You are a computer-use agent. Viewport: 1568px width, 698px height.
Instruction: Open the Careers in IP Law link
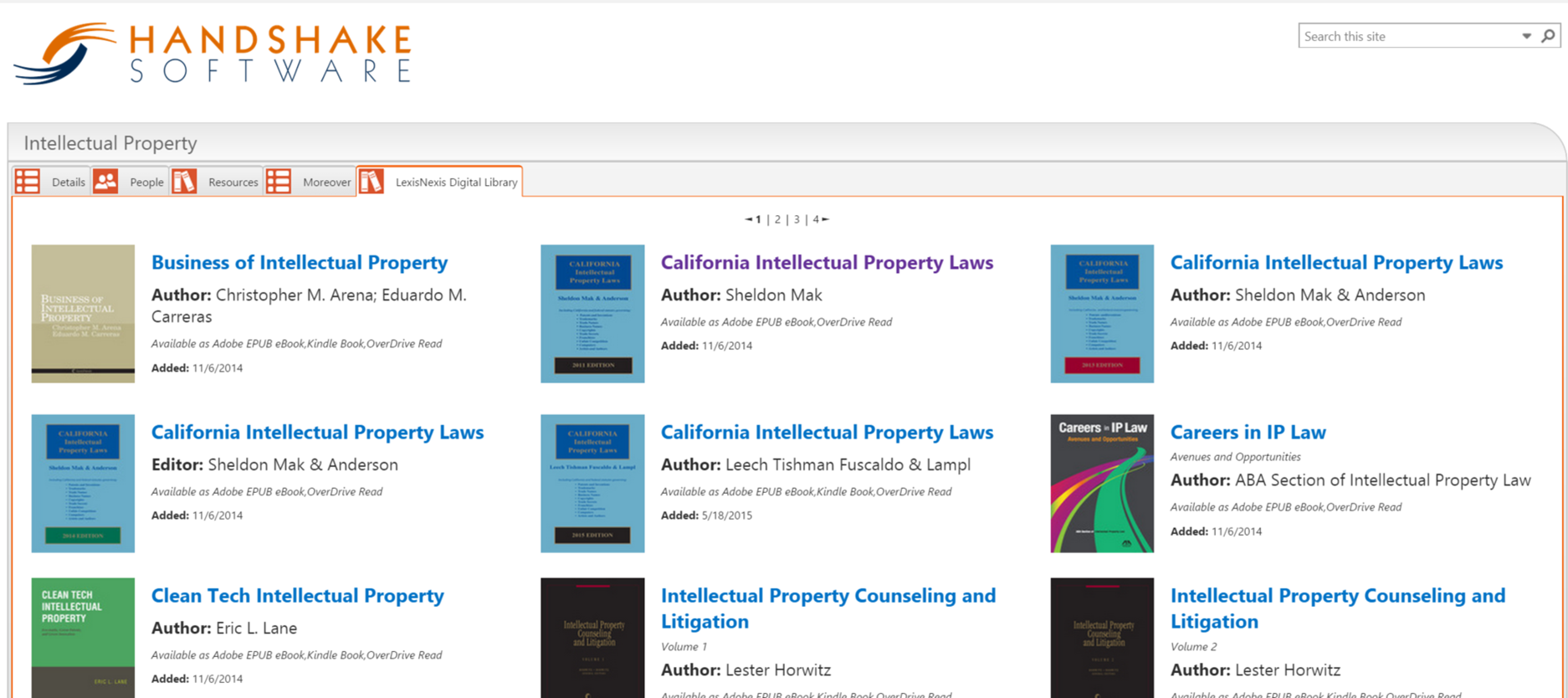(1248, 433)
